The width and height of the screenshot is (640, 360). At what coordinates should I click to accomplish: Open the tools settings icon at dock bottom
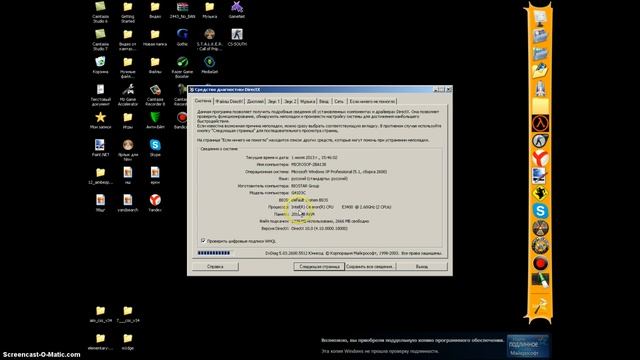click(540, 306)
